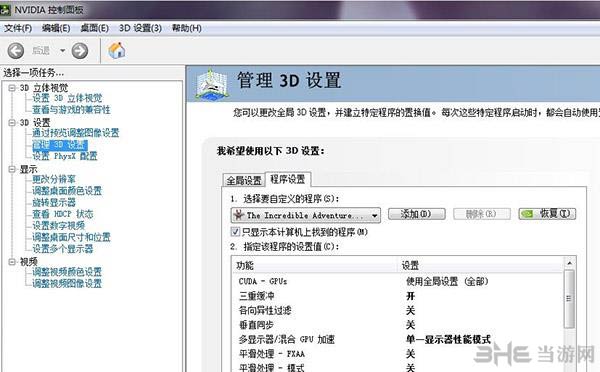Click the 添加(D) button
The height and width of the screenshot is (372, 600).
coord(417,214)
